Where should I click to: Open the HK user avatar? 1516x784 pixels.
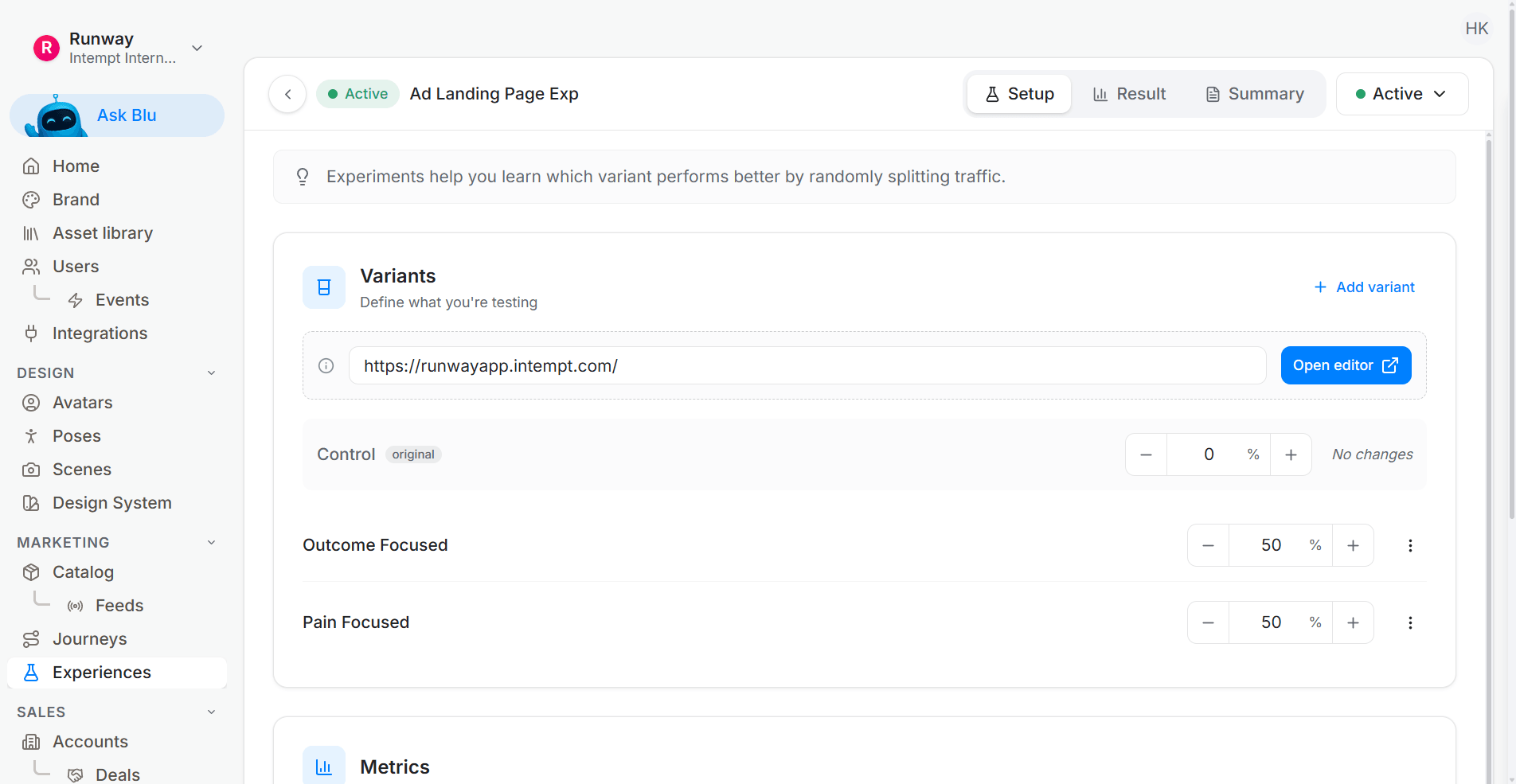pyautogui.click(x=1476, y=29)
